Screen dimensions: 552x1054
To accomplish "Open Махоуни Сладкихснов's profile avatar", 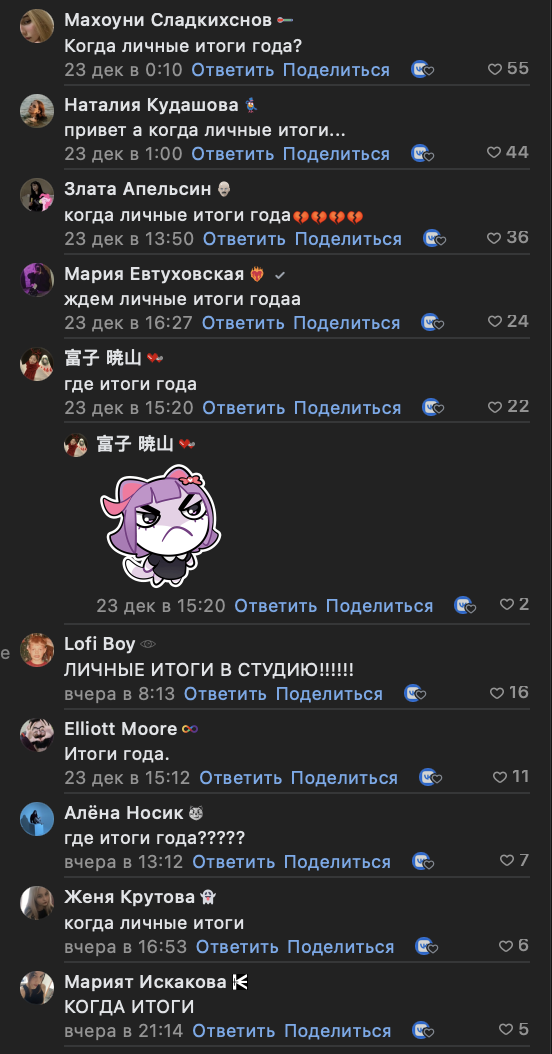I will pos(36,26).
